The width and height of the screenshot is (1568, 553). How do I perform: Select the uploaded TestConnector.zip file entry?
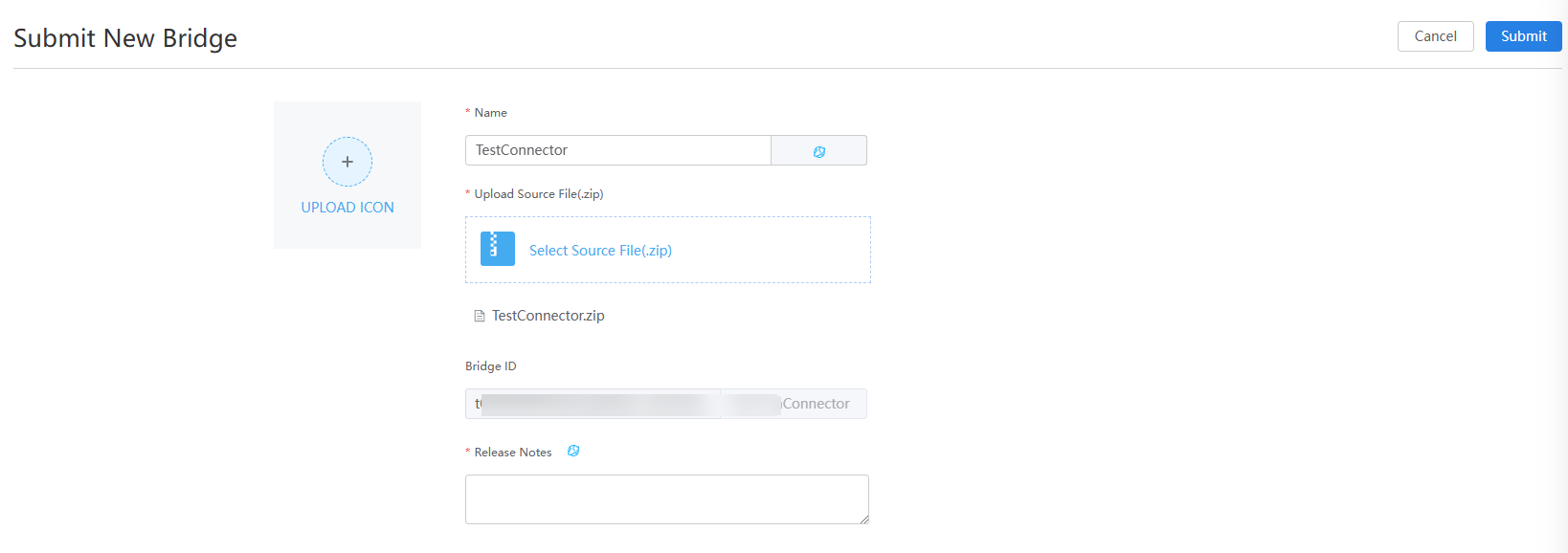click(548, 316)
